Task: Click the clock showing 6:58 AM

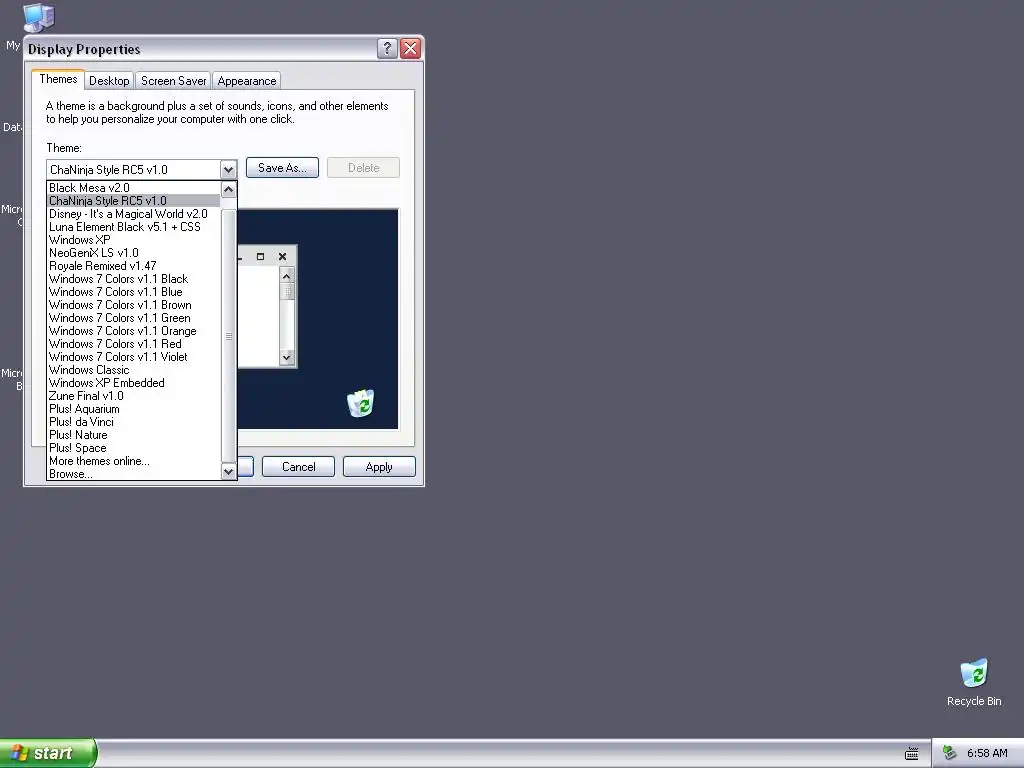Action: tap(987, 753)
